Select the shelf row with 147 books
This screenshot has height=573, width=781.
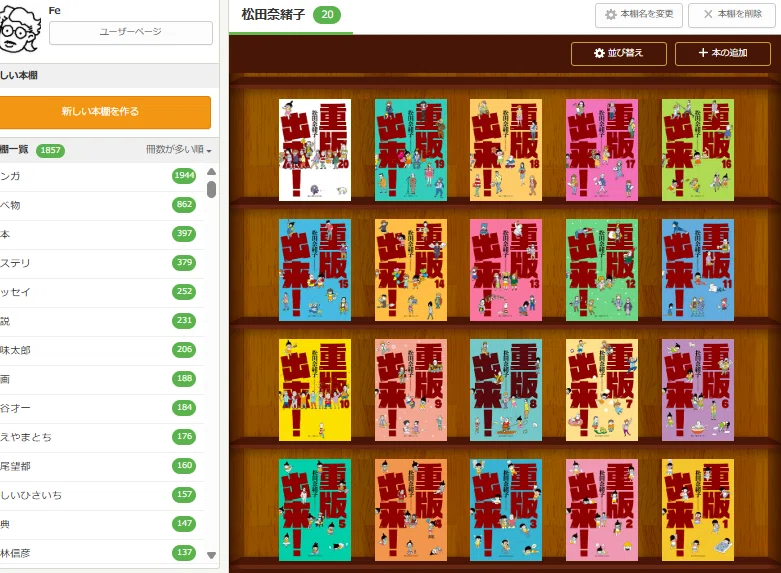102,524
